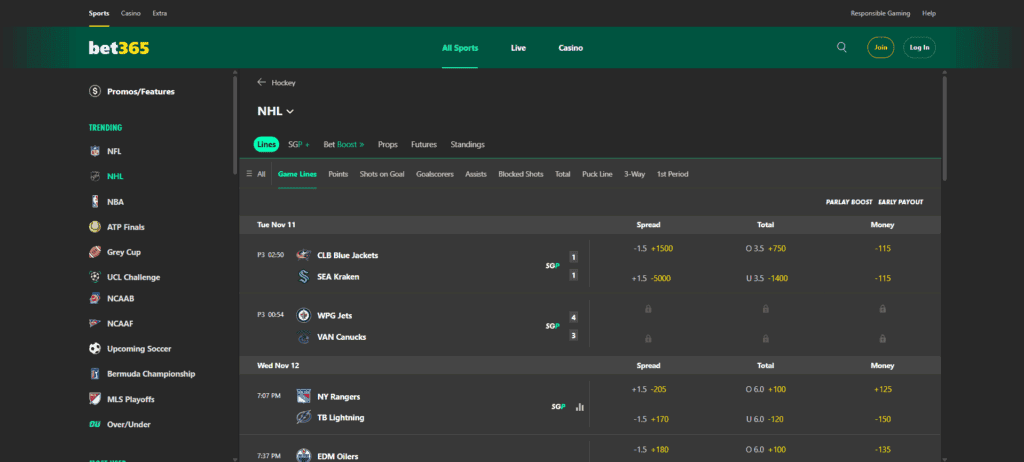Click the Extra link in top bar
1024x462 pixels.
pyautogui.click(x=159, y=13)
